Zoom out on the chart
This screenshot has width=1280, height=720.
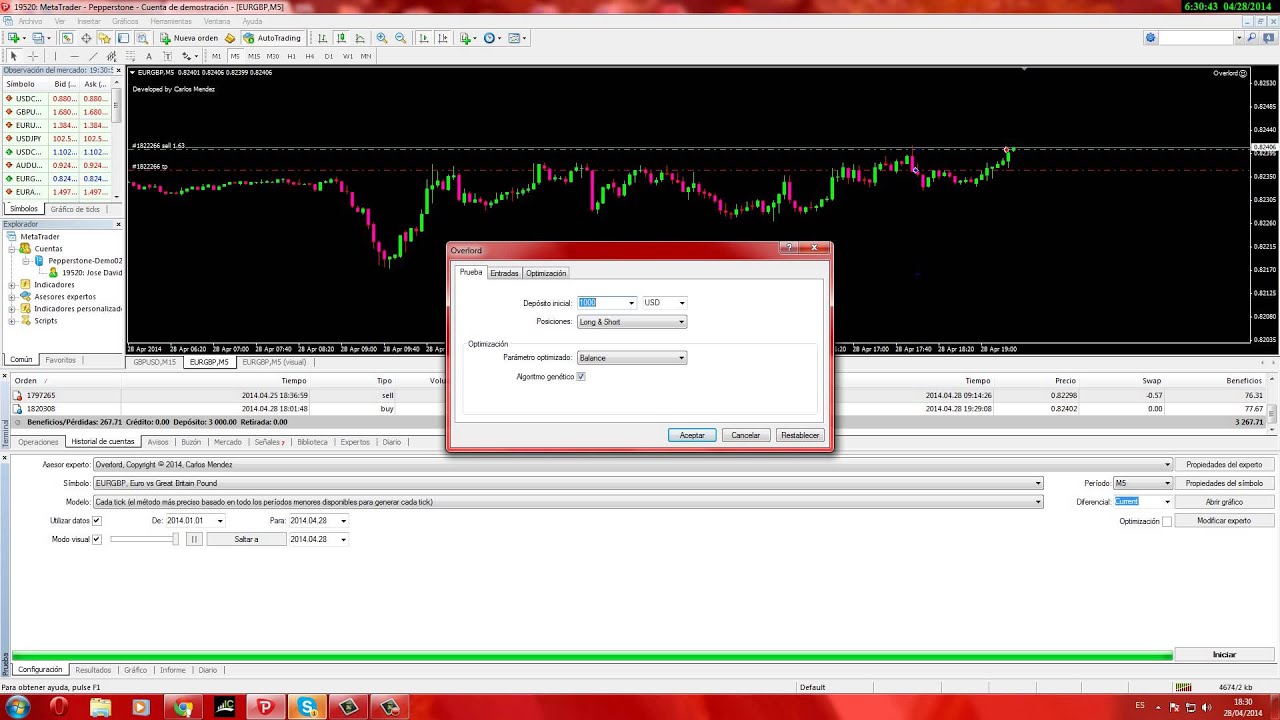[x=401, y=38]
